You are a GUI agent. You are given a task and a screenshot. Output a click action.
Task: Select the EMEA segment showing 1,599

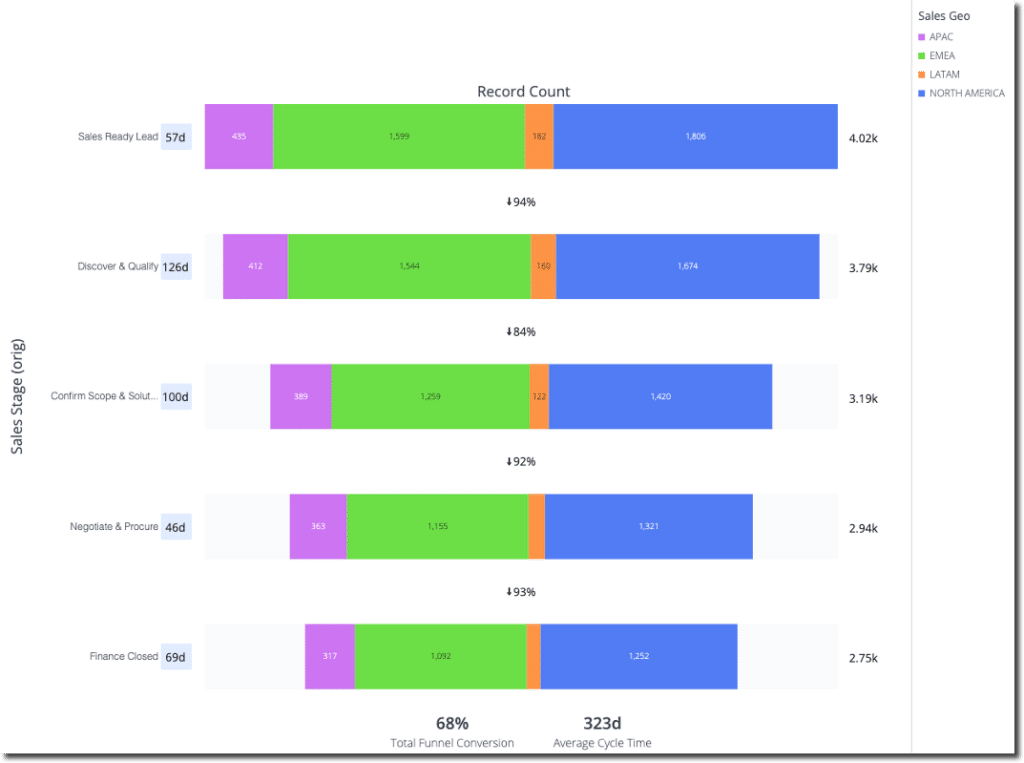tap(399, 137)
